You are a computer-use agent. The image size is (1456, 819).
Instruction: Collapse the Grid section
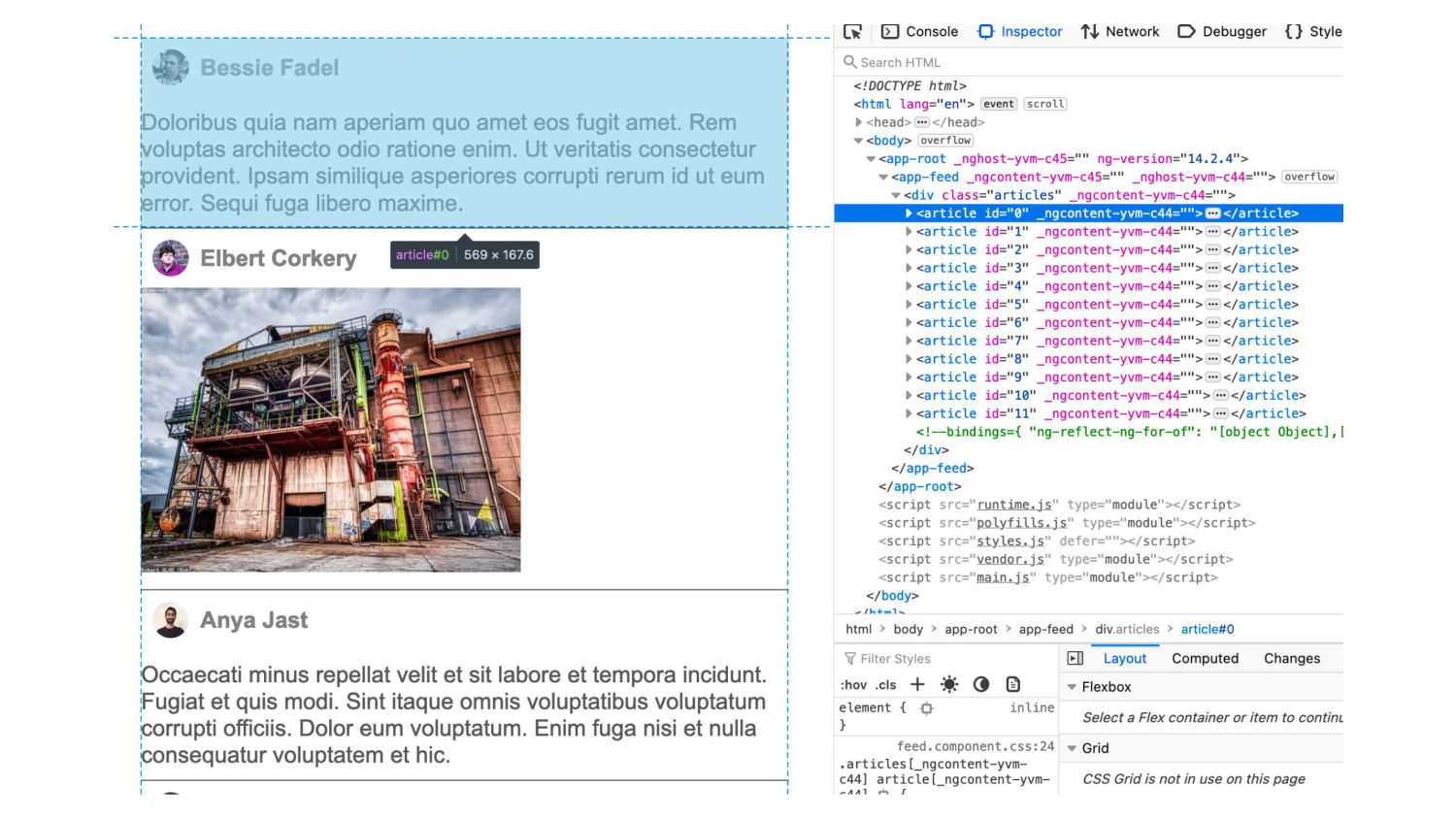click(1073, 748)
